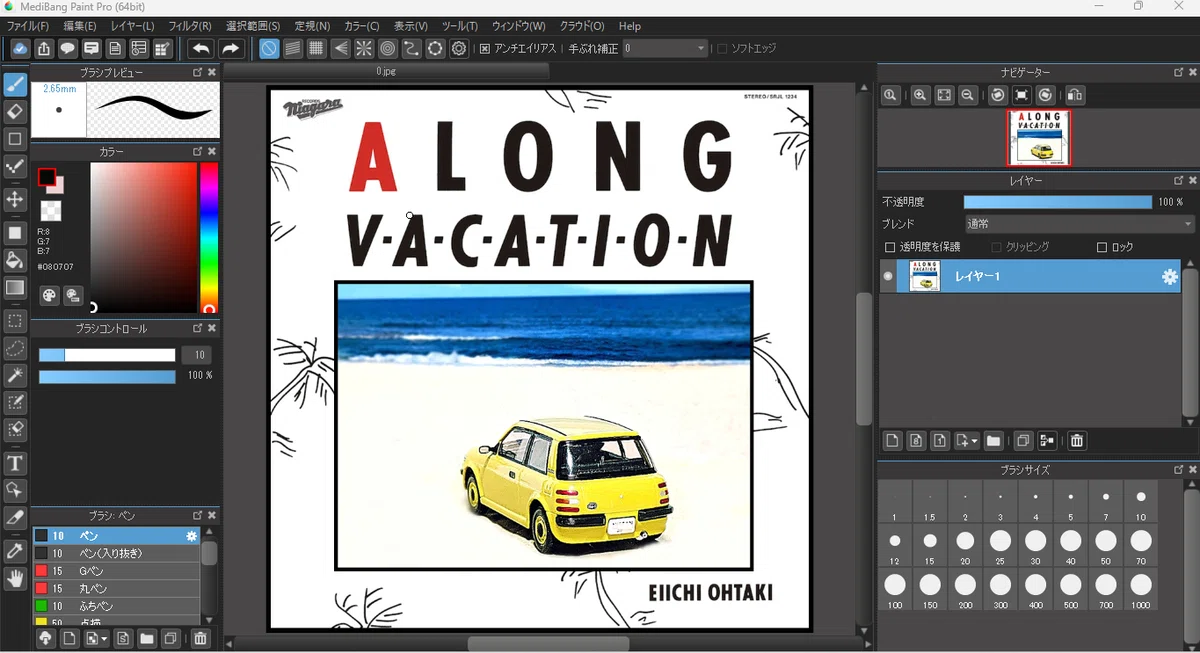Select the Fill rectangle tool

tap(15, 232)
